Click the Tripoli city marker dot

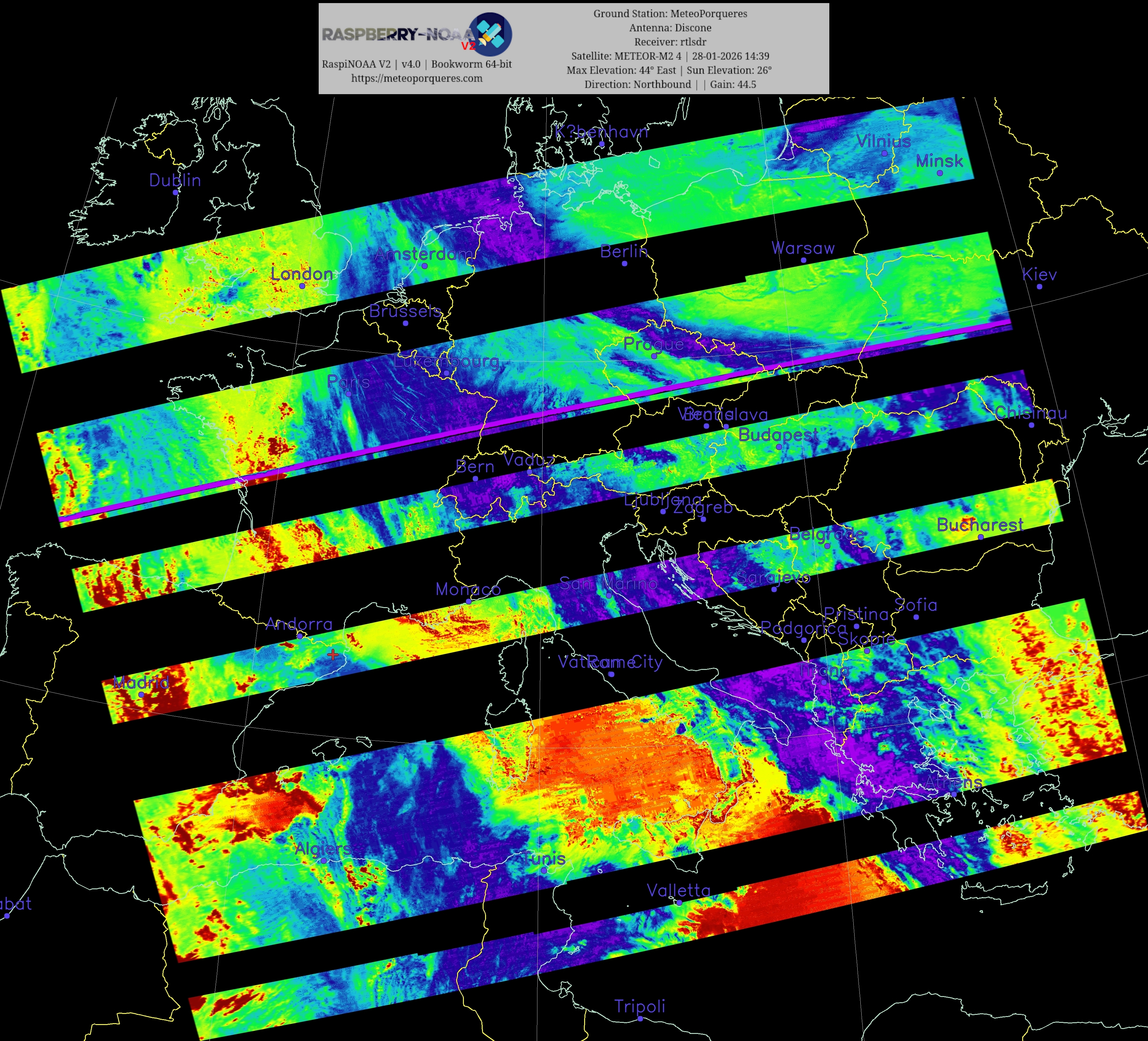[640, 1018]
